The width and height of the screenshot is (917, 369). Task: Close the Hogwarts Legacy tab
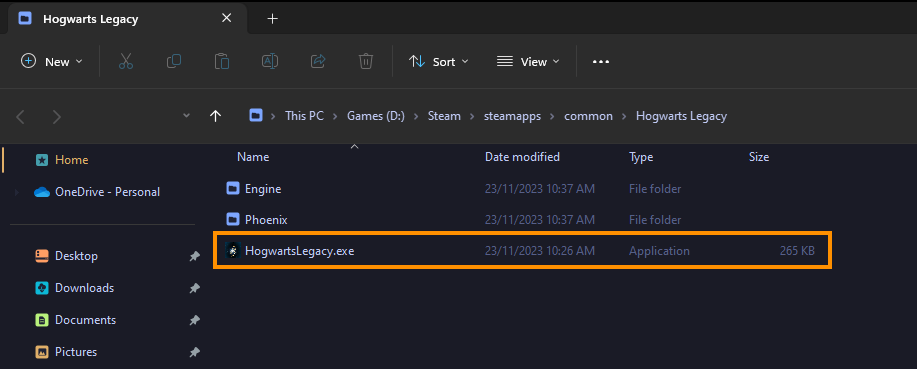click(226, 19)
